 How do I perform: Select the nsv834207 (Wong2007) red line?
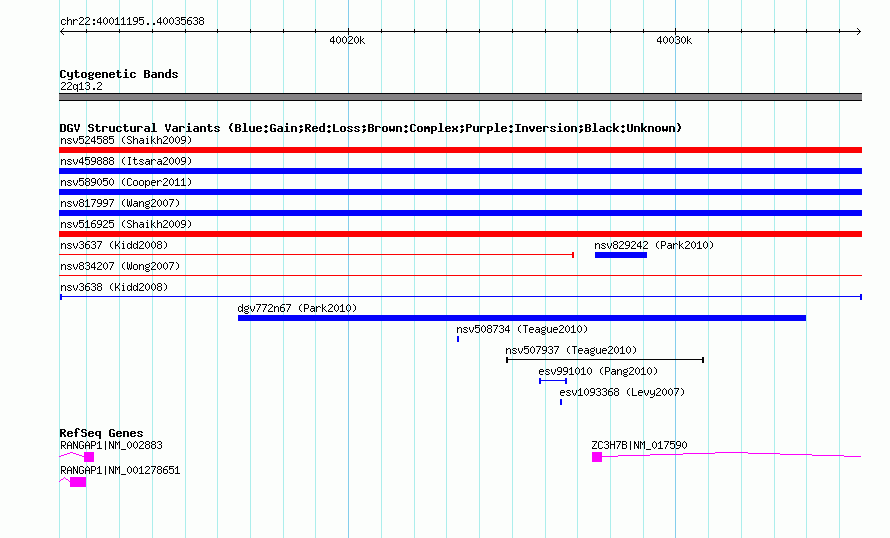pos(460,275)
